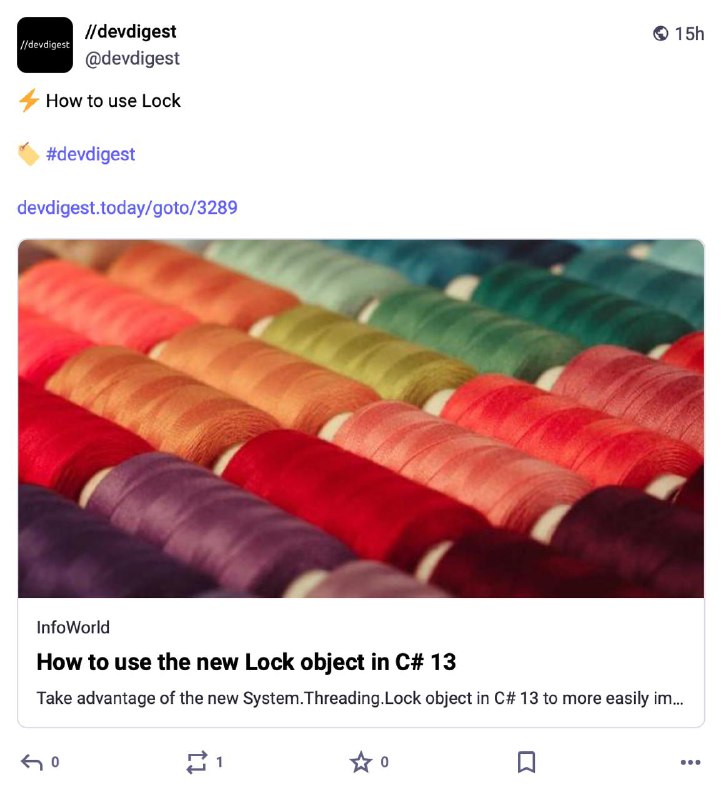
Task: Boost the How to use Lock post
Action: click(197, 762)
